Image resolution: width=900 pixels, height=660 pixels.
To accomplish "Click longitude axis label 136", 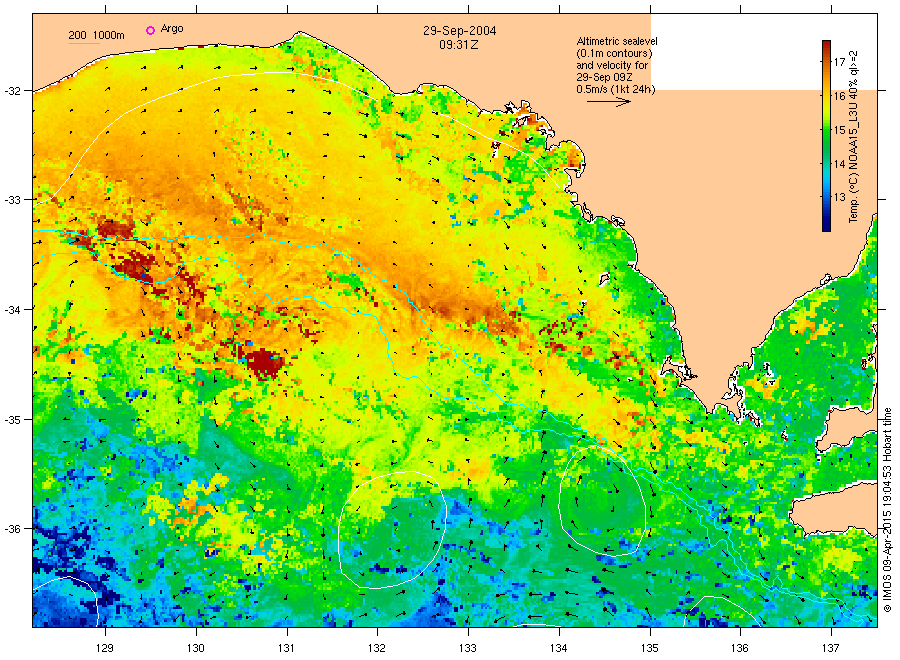I will pos(740,648).
